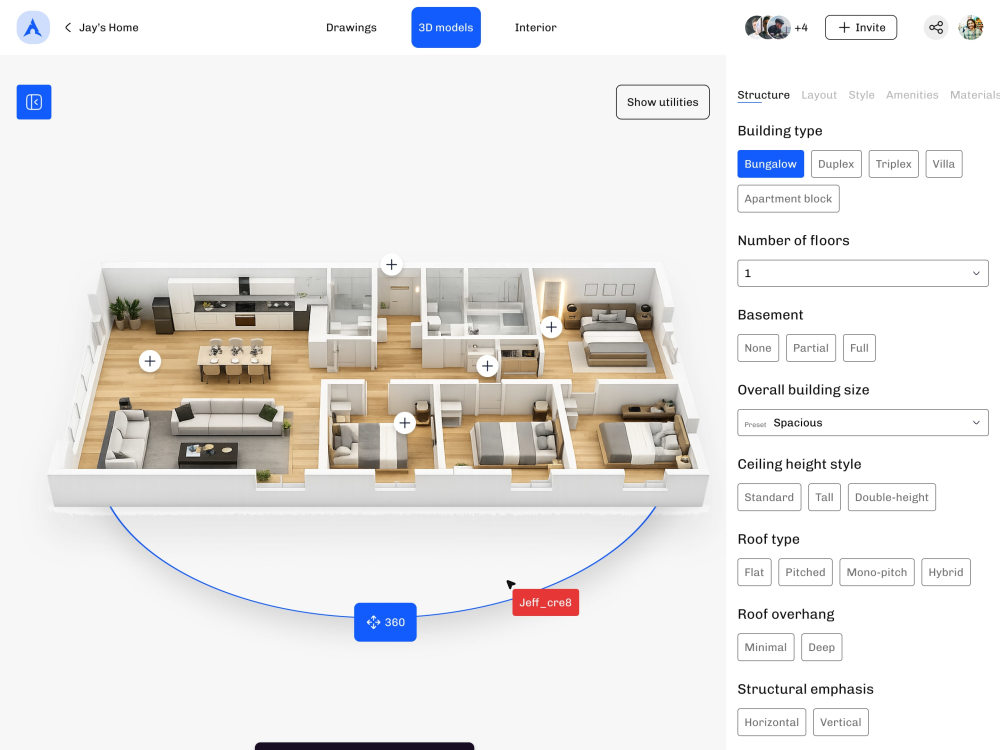Screen dimensions: 1000x750
Task: Open the user profile avatar
Action: click(x=971, y=27)
